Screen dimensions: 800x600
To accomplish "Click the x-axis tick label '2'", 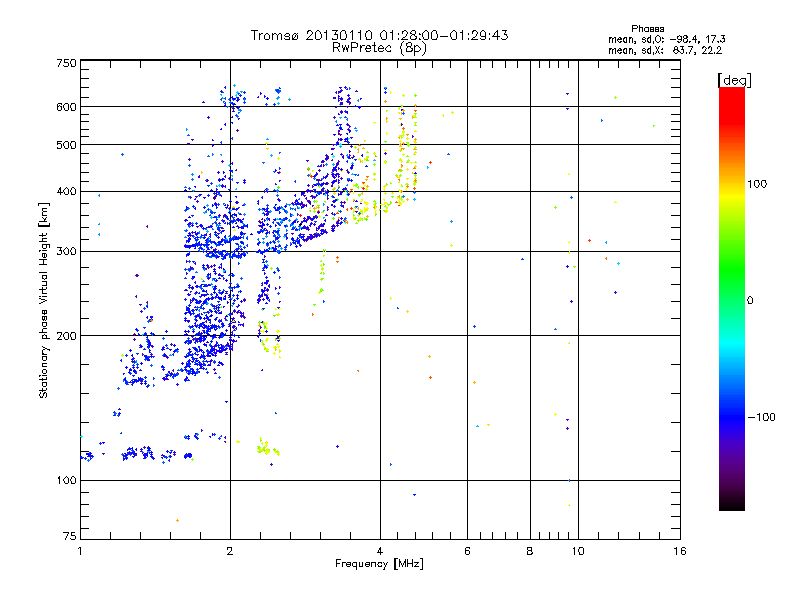I will [x=230, y=551].
